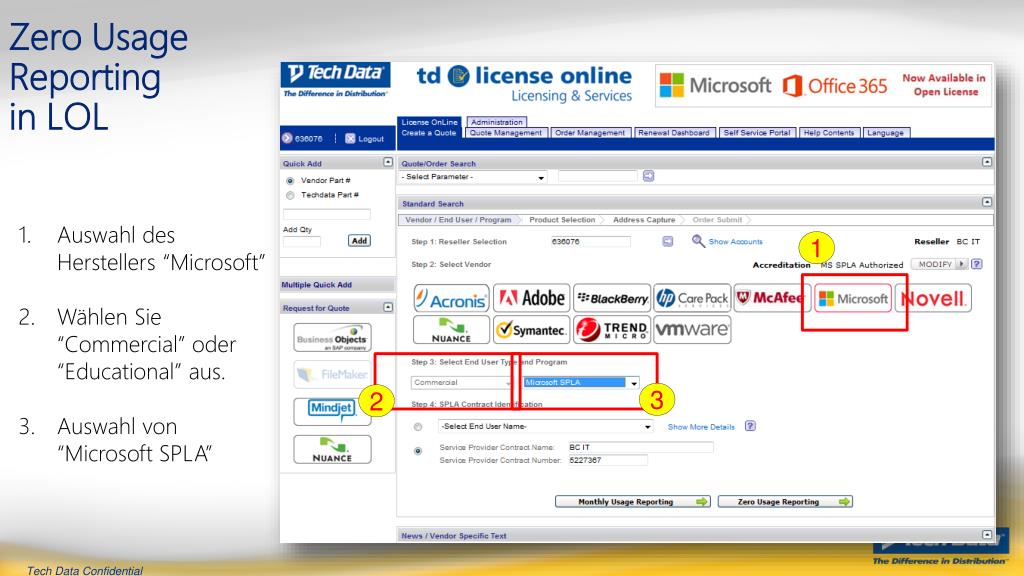Collapse the Request for Quote panel

tap(388, 307)
